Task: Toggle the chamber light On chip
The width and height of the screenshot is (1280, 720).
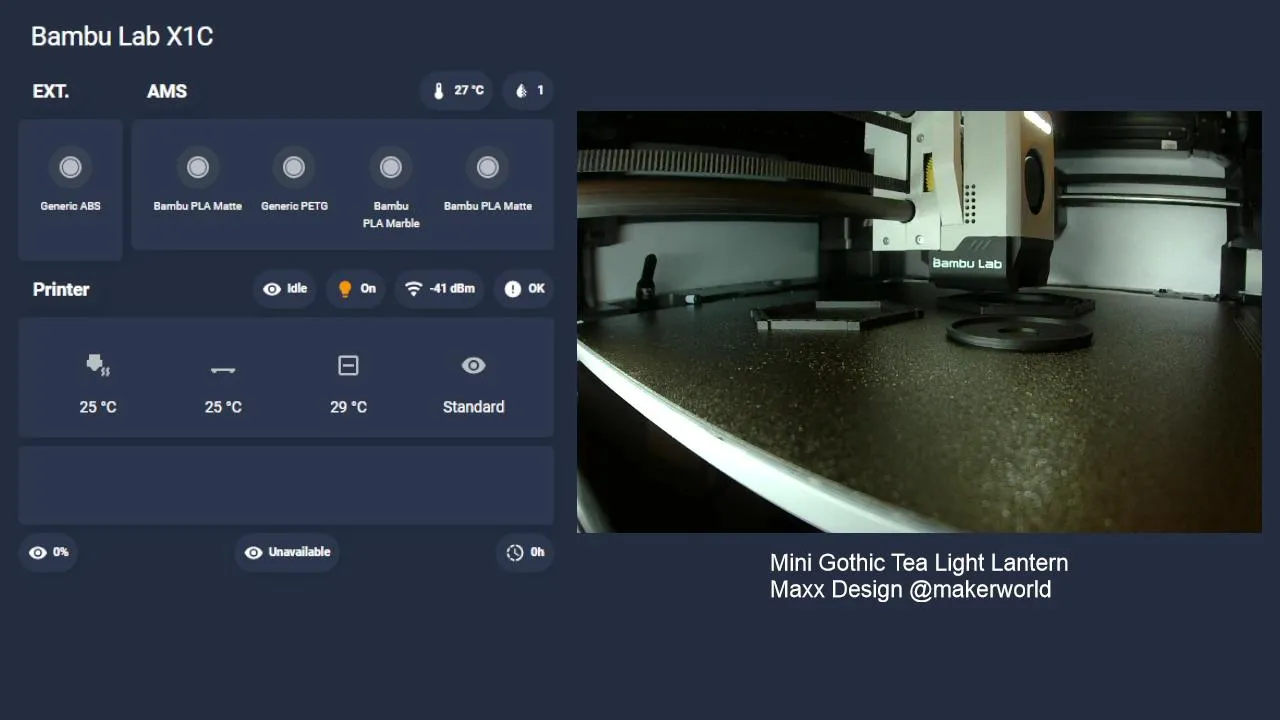Action: (357, 288)
